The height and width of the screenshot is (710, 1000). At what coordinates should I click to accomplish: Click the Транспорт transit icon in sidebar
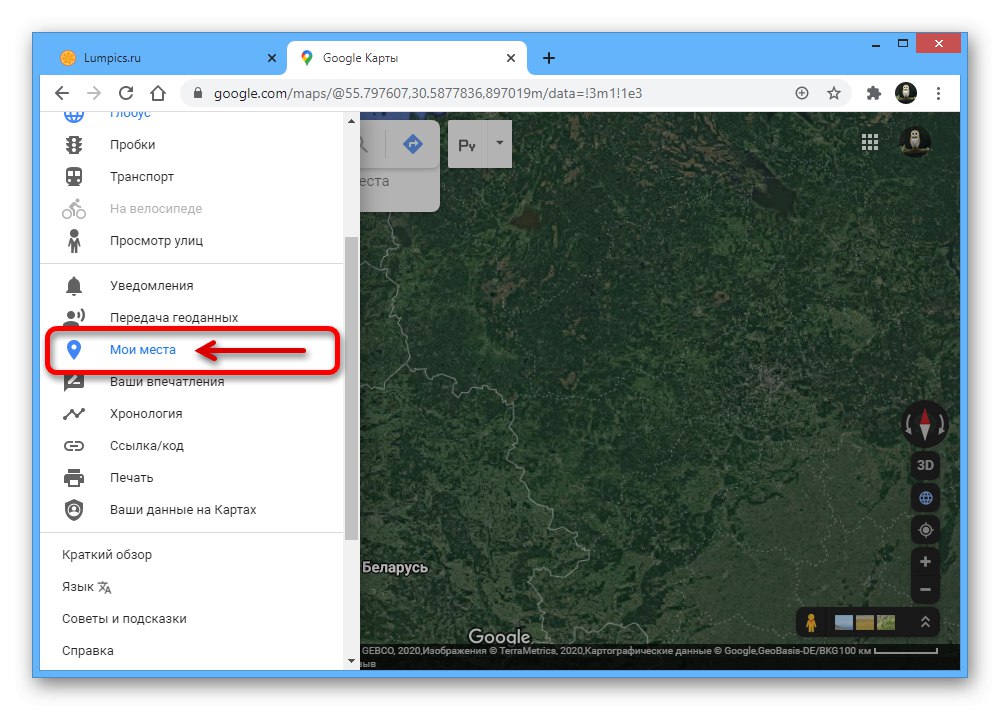click(73, 176)
